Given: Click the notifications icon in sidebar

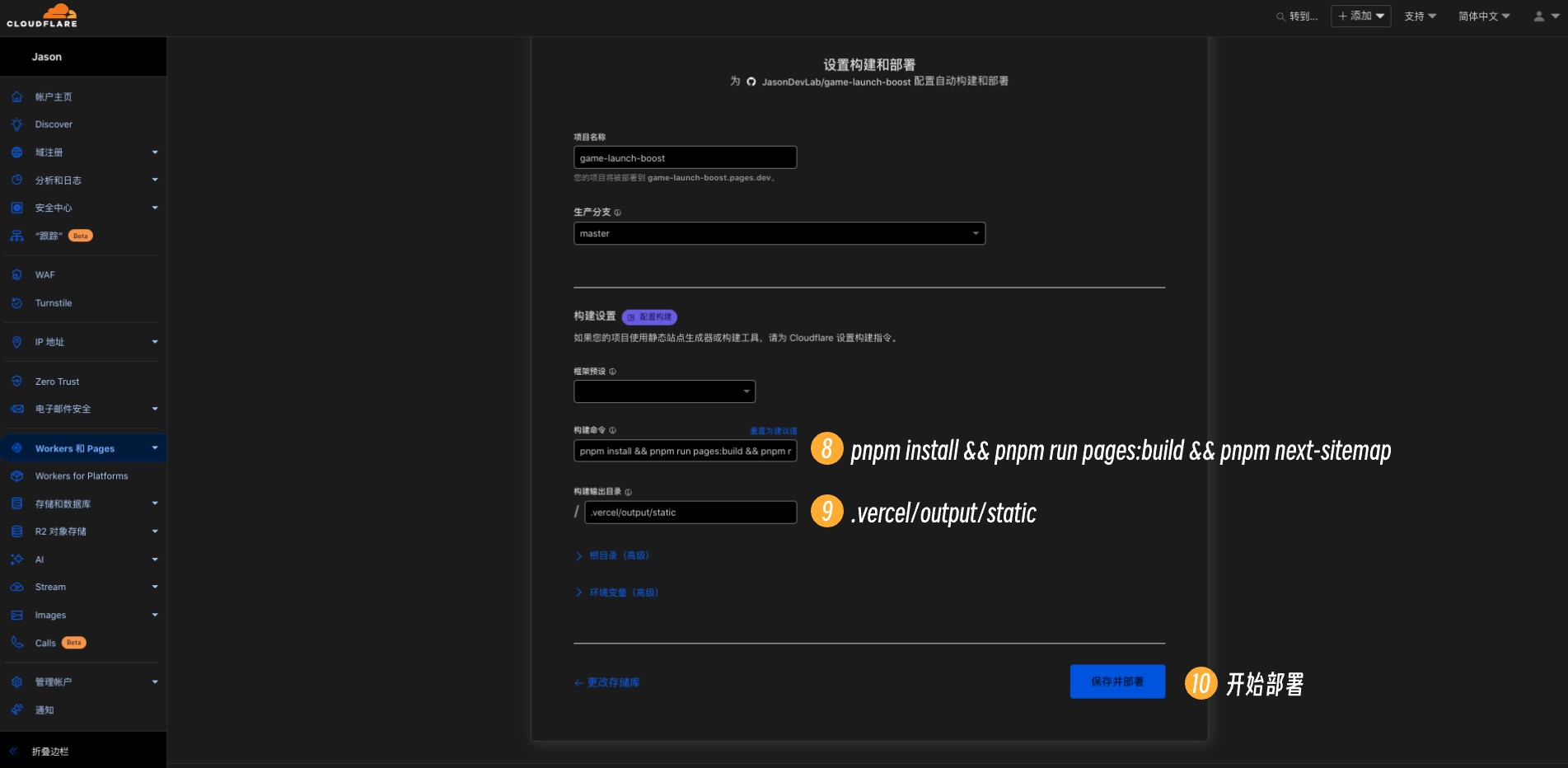Looking at the screenshot, I should 16,709.
